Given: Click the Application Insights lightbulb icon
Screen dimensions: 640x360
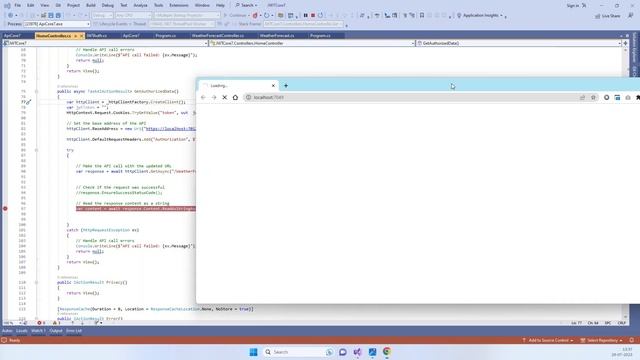Looking at the screenshot, I should point(459,16).
